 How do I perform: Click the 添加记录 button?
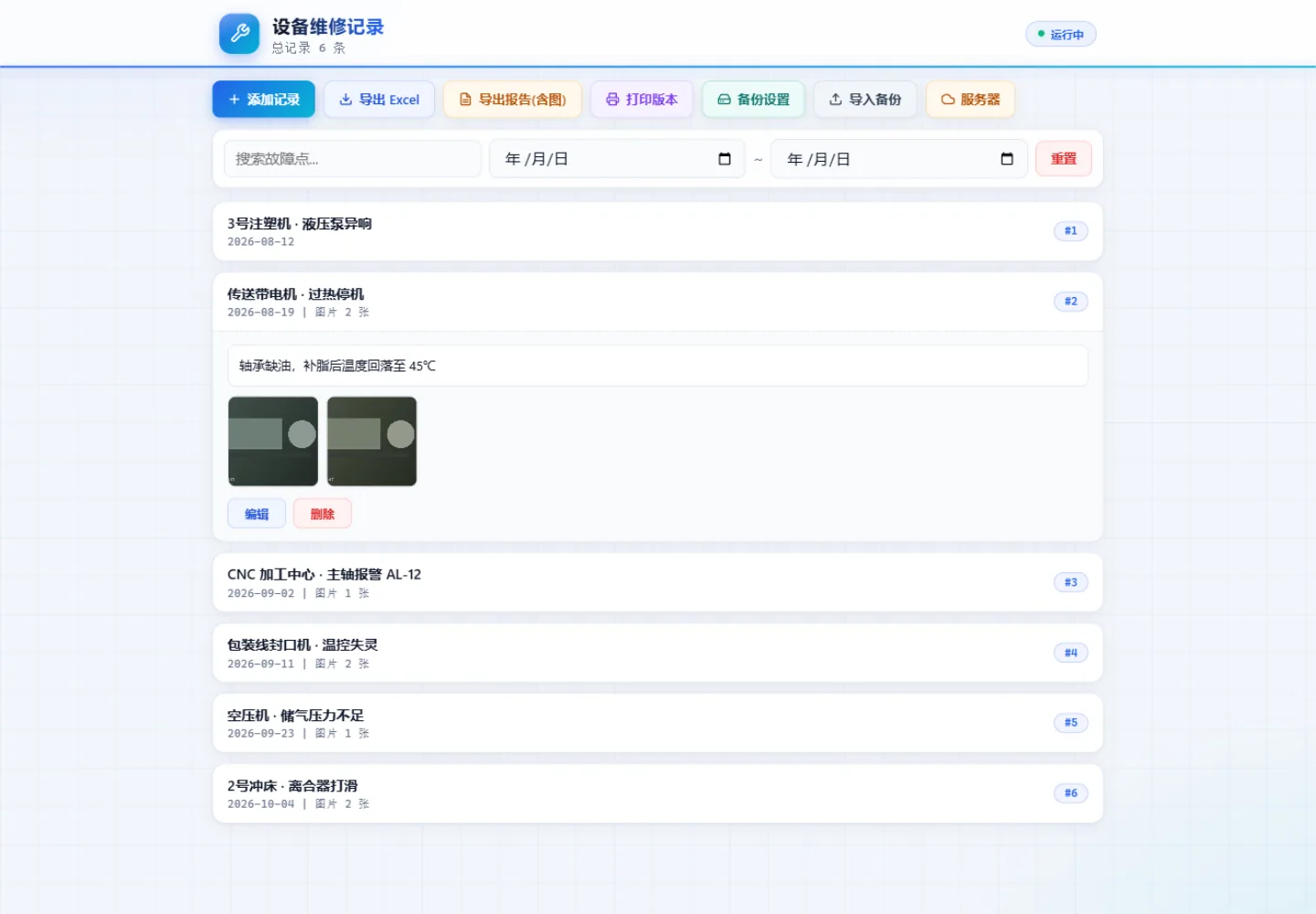(x=264, y=100)
